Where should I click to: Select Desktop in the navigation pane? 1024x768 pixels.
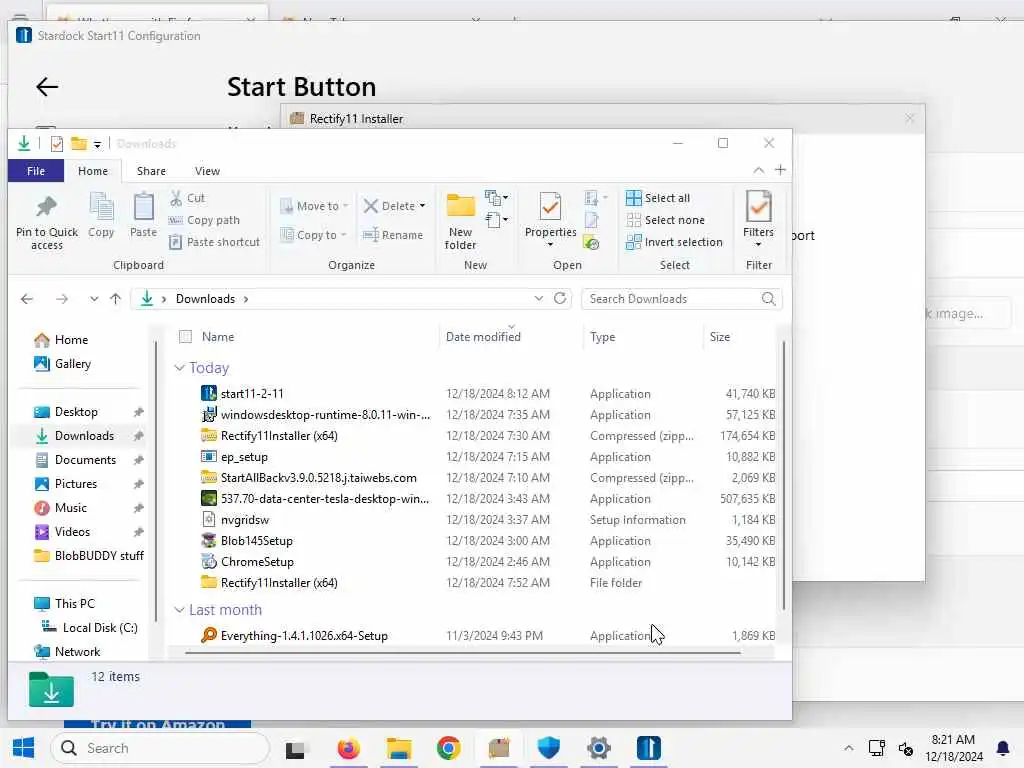tap(76, 412)
